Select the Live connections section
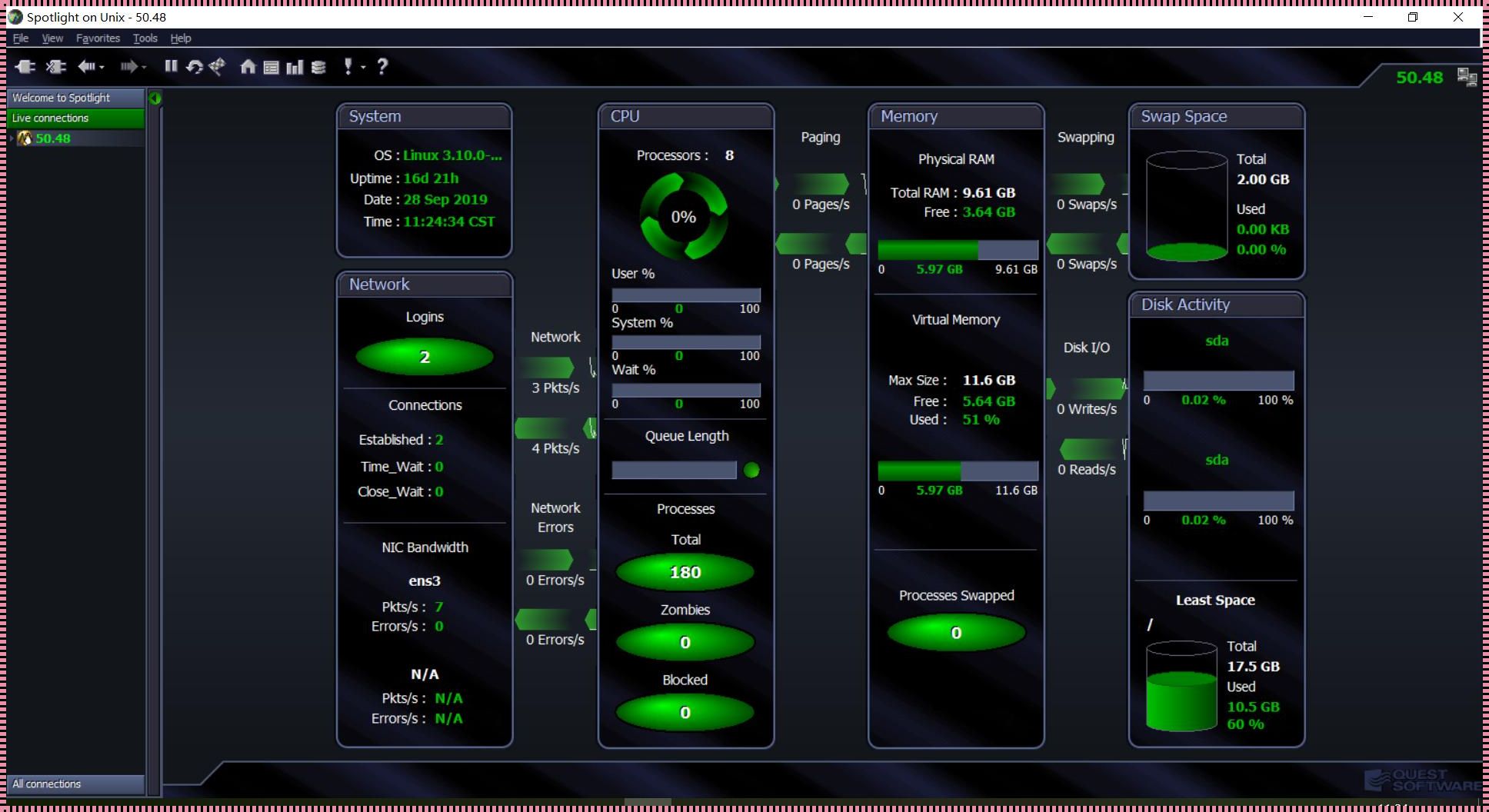 tap(76, 118)
